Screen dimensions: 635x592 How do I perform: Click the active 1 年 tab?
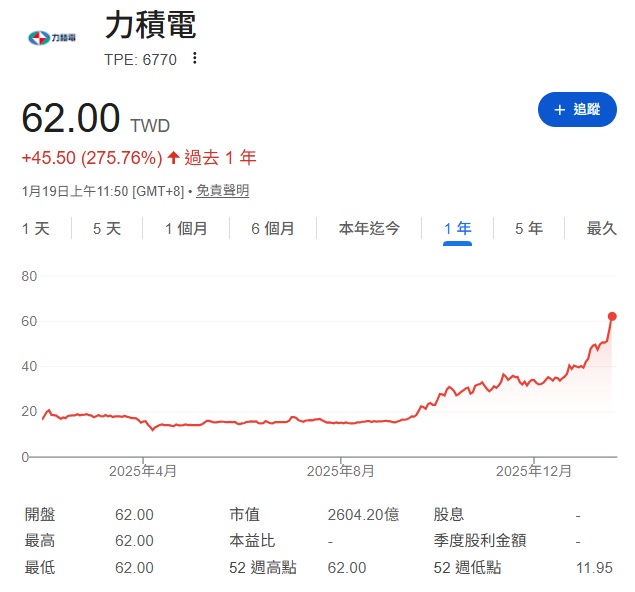point(457,228)
